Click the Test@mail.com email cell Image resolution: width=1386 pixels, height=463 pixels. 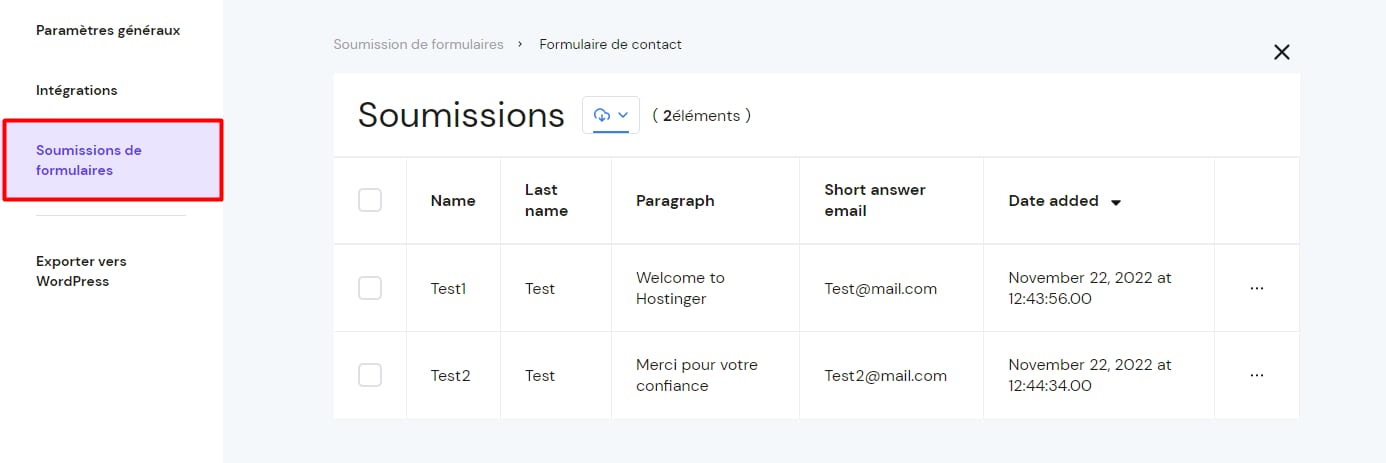880,288
